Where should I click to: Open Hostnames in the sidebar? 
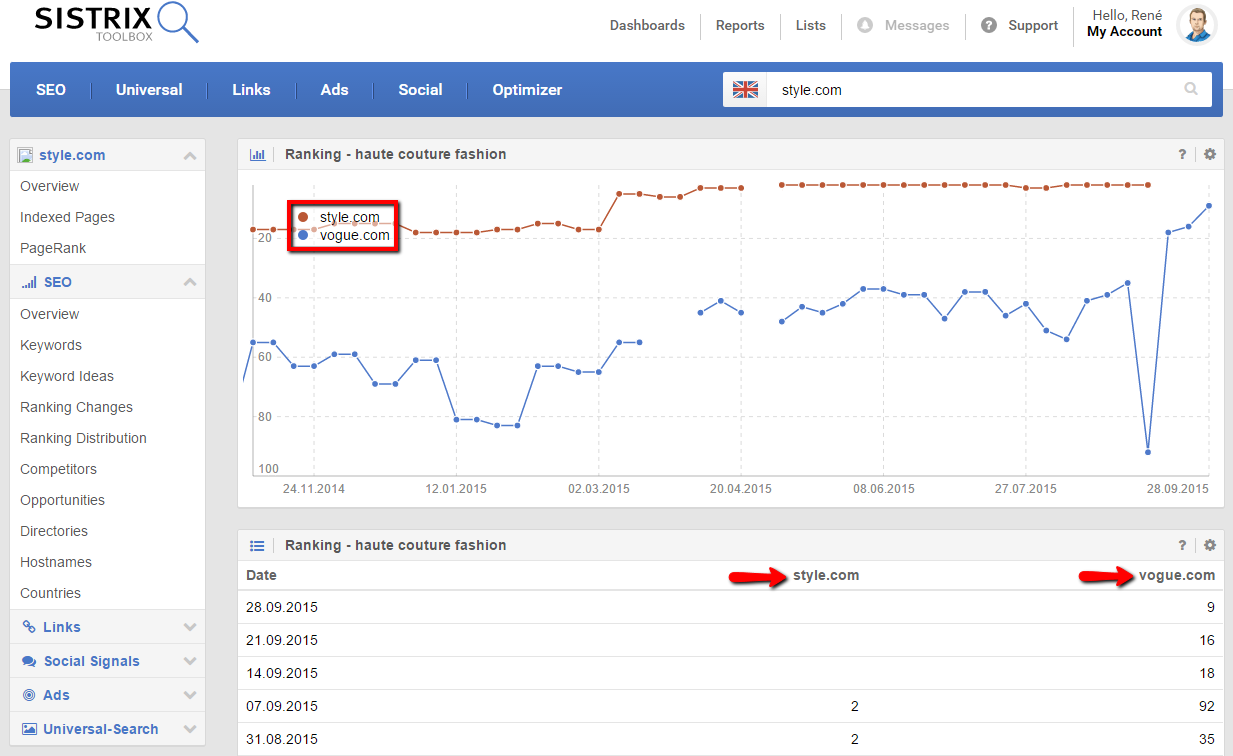coord(56,562)
